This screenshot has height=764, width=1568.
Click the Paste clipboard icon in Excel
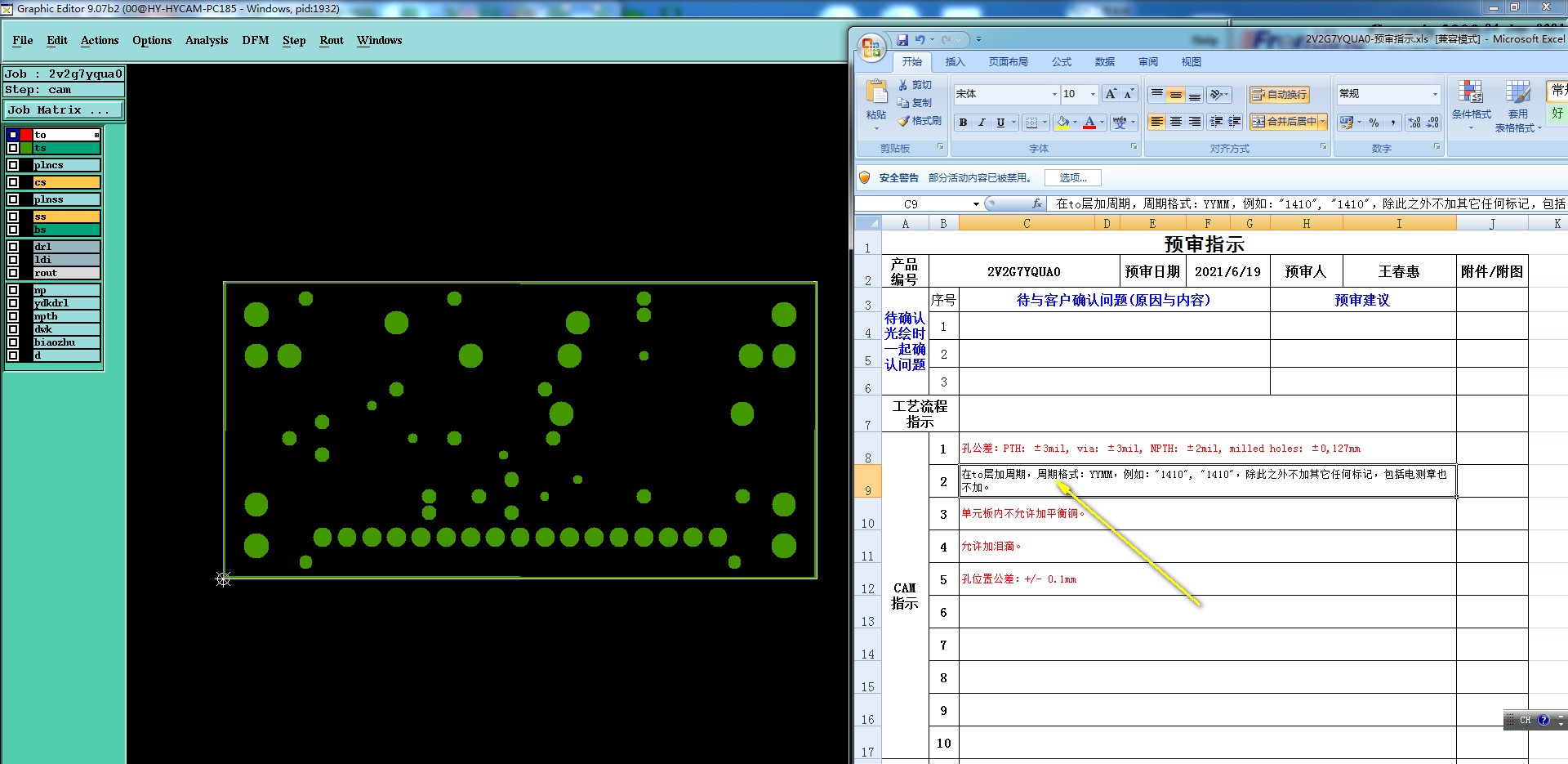pos(876,93)
